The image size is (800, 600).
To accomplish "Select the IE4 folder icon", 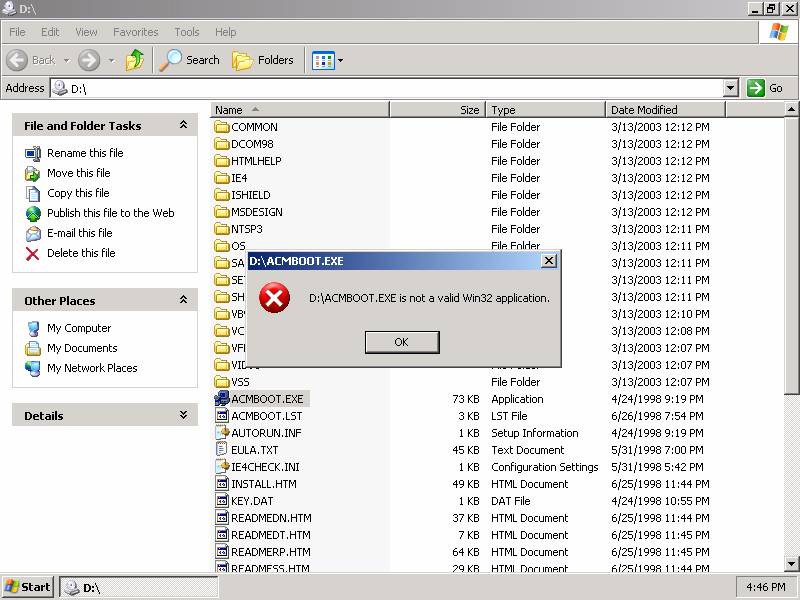I will pos(222,178).
